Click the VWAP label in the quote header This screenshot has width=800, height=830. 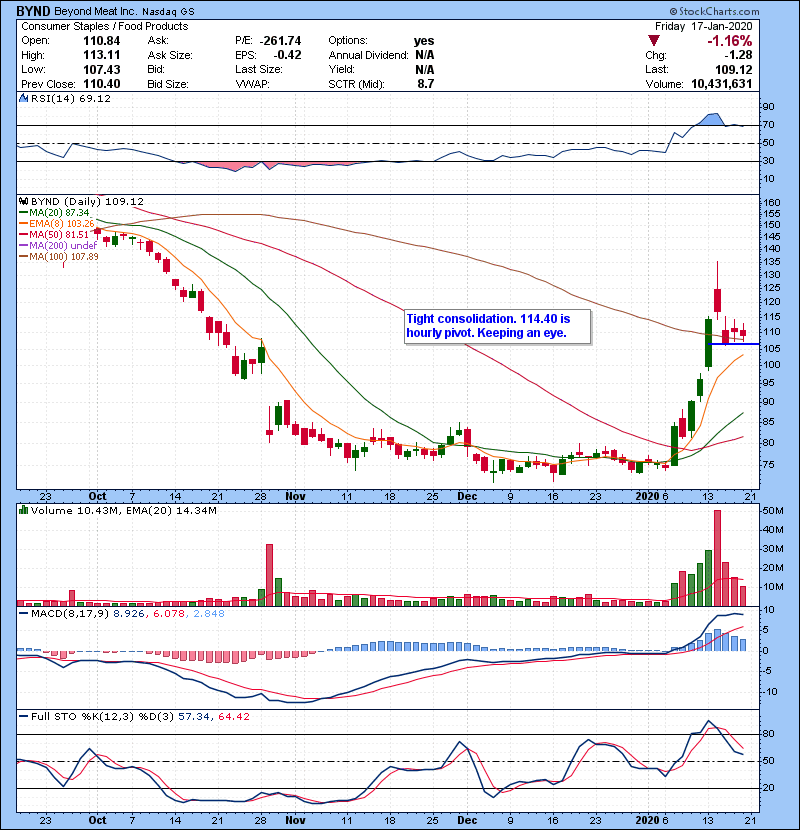coord(253,84)
